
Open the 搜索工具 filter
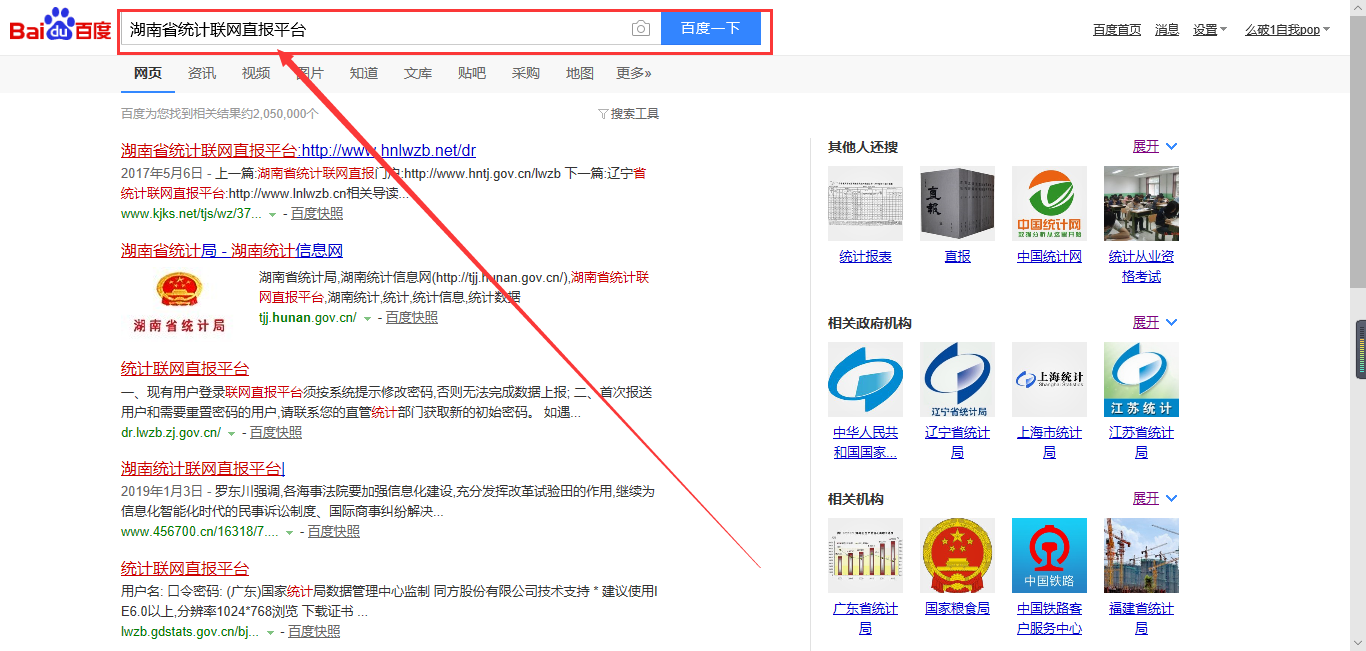point(629,114)
